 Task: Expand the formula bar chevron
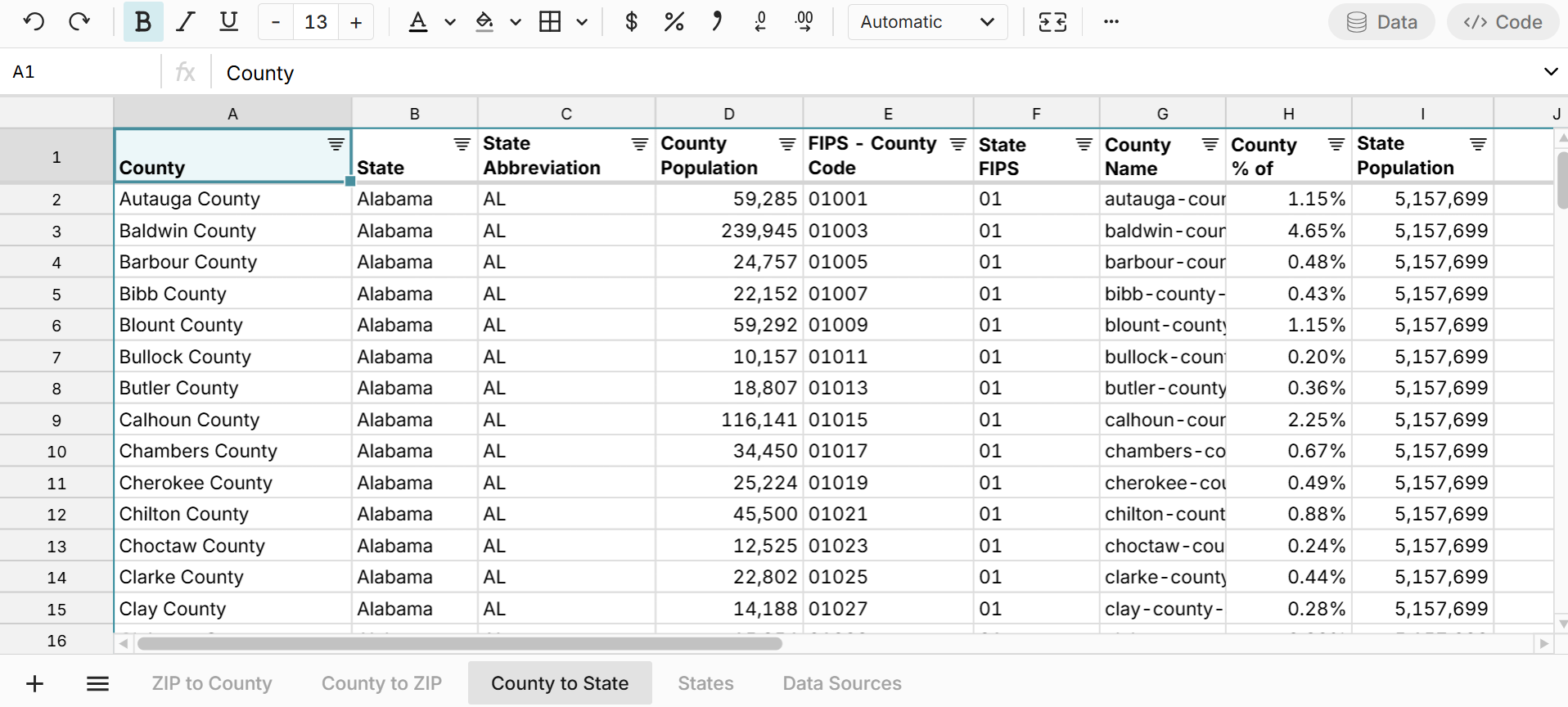point(1550,72)
